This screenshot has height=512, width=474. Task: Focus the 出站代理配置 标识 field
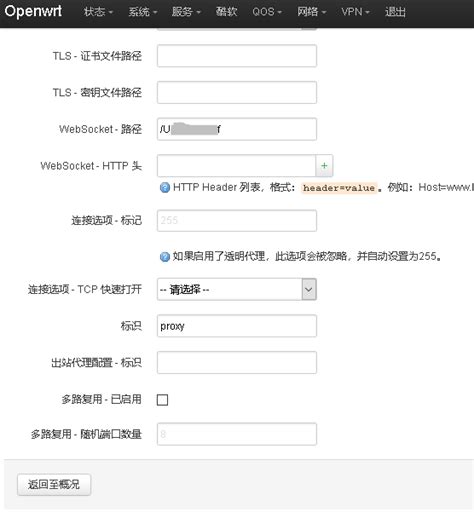click(237, 362)
